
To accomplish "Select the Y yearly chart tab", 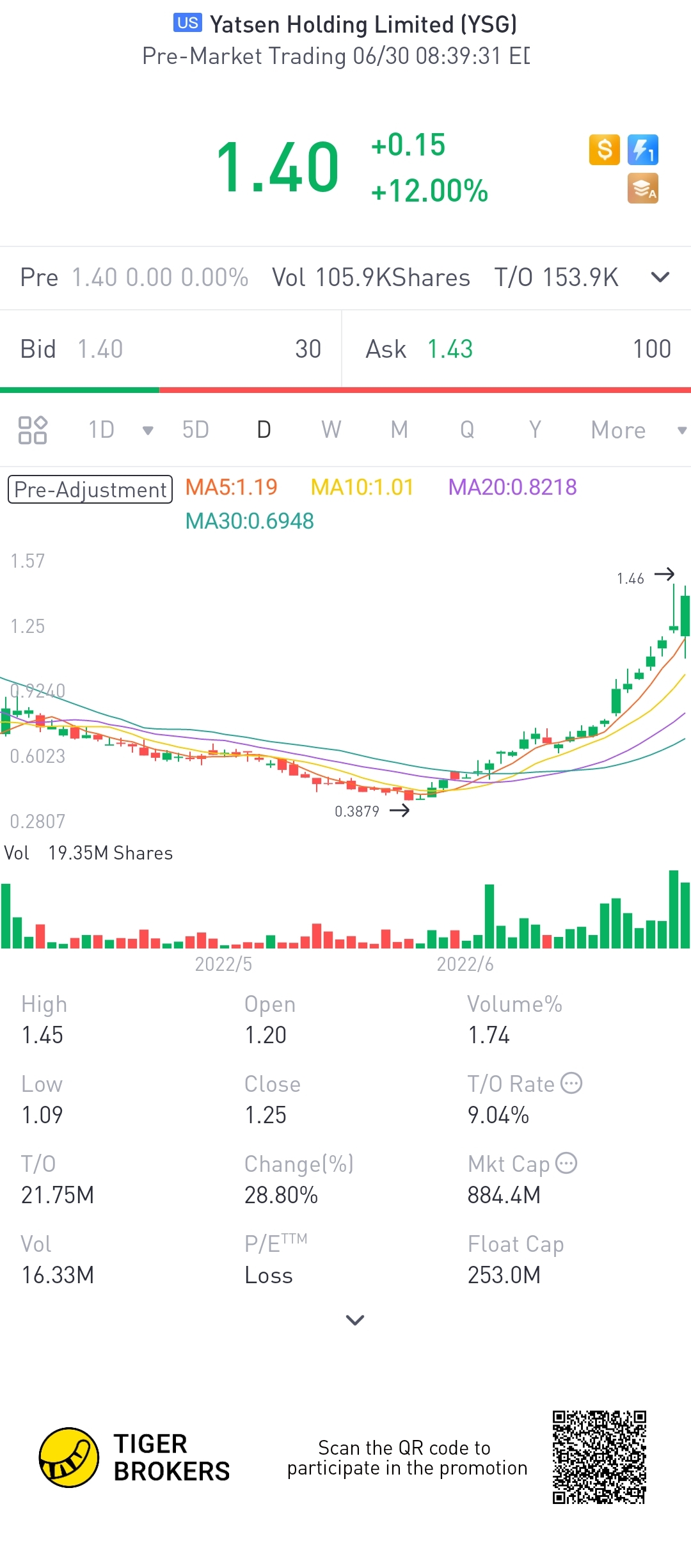I will (535, 430).
